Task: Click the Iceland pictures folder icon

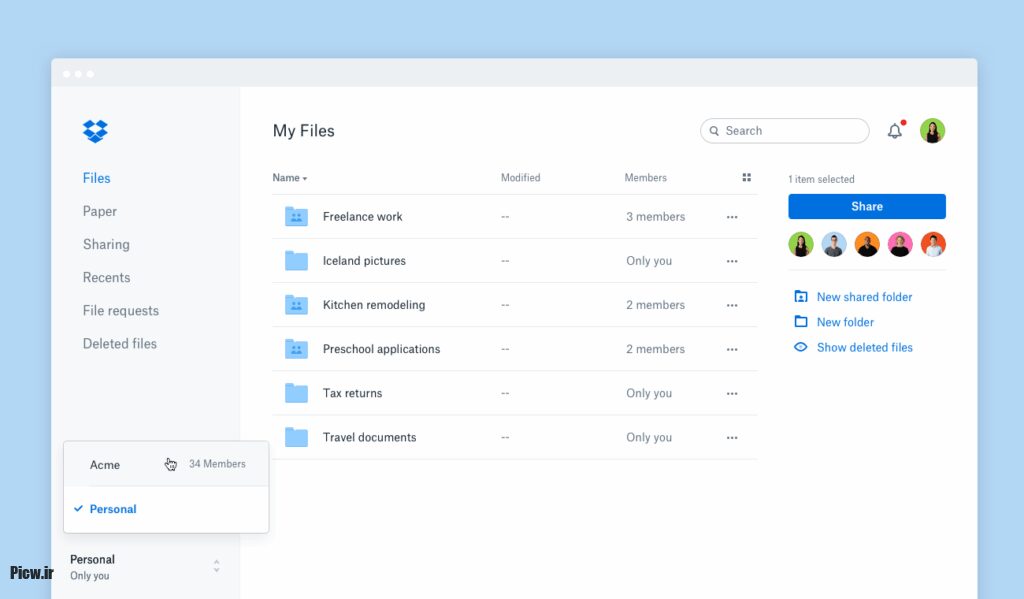Action: pos(296,261)
